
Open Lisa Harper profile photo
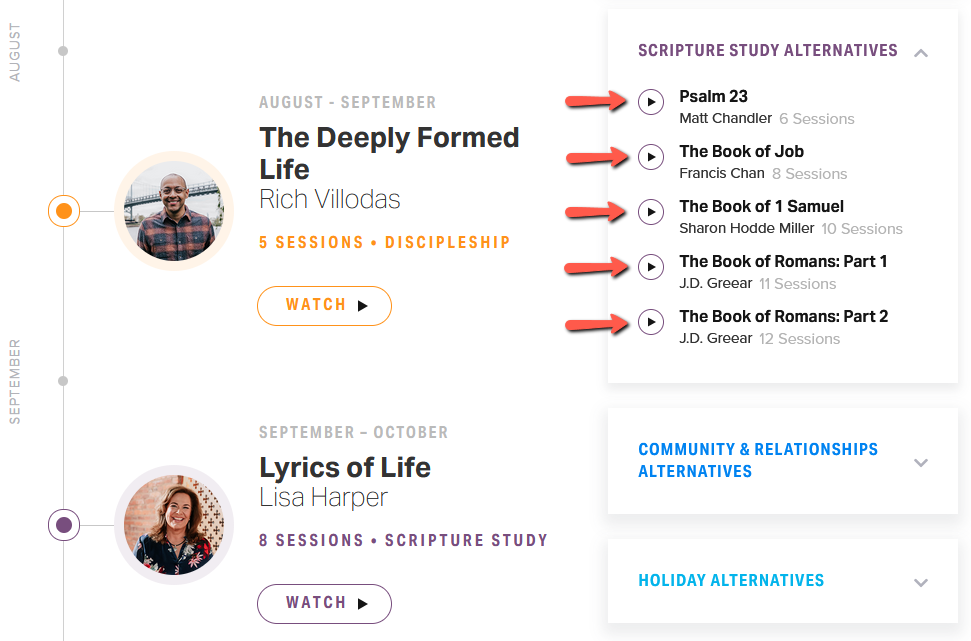pos(174,525)
